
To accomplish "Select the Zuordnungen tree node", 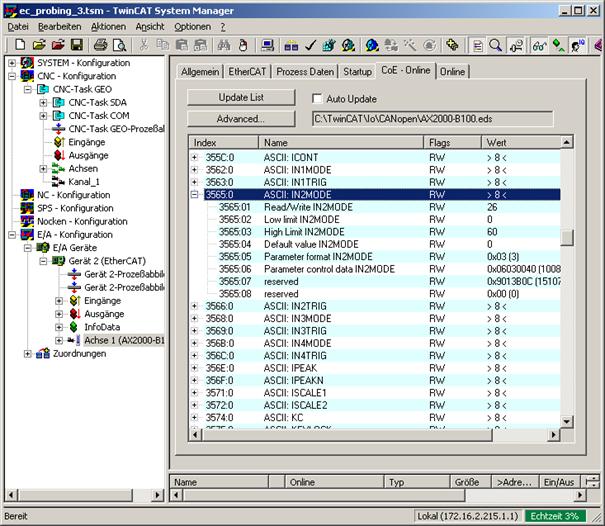I will tap(79, 353).
